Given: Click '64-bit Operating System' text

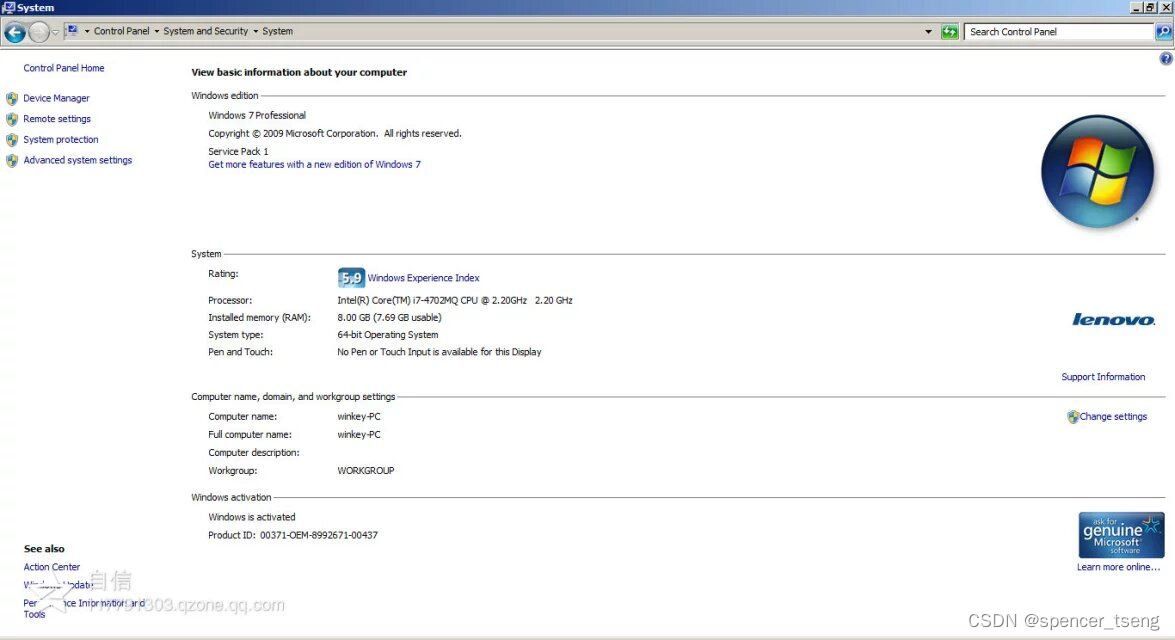Looking at the screenshot, I should point(387,335).
